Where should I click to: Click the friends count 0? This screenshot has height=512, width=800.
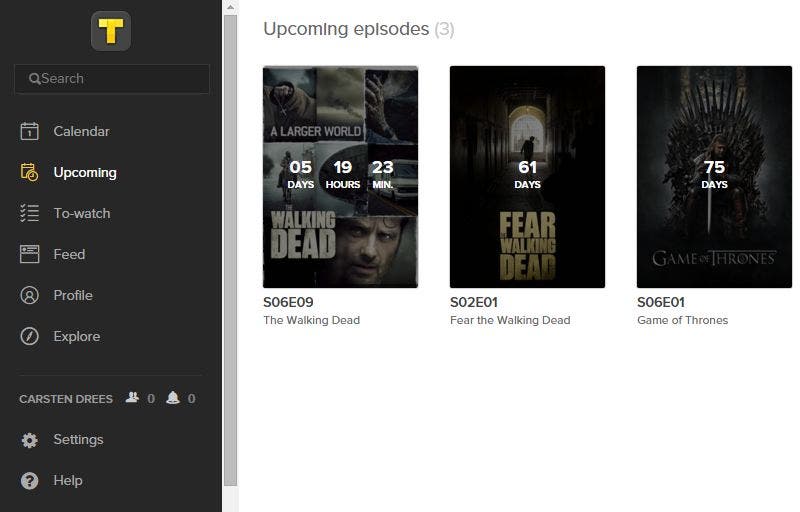point(151,399)
